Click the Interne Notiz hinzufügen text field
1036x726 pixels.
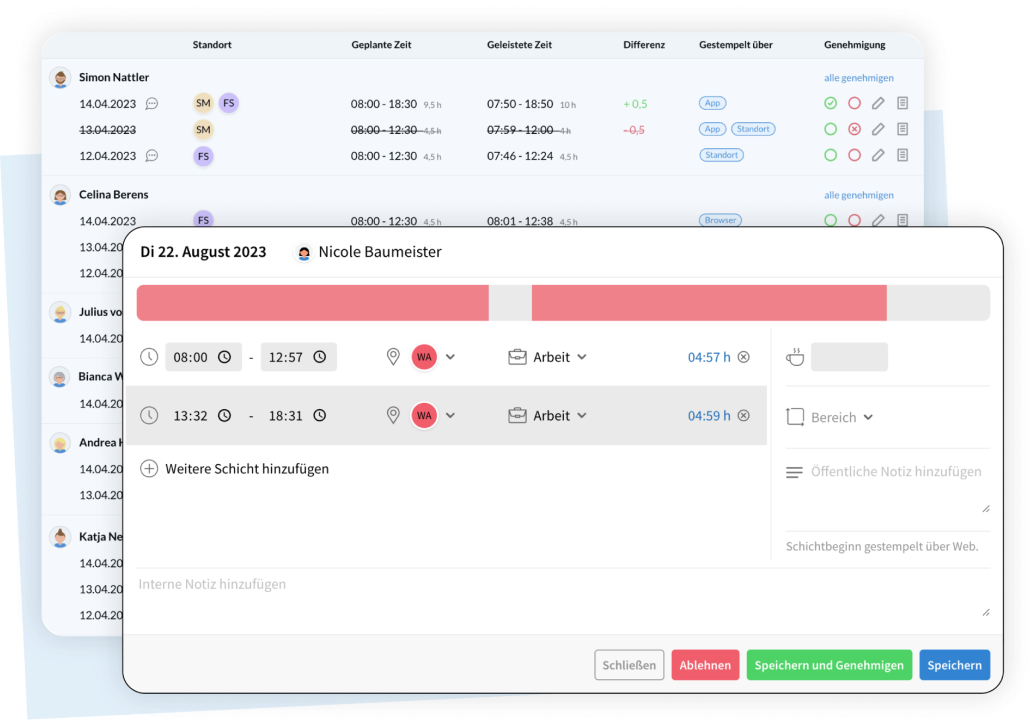[x=560, y=597]
